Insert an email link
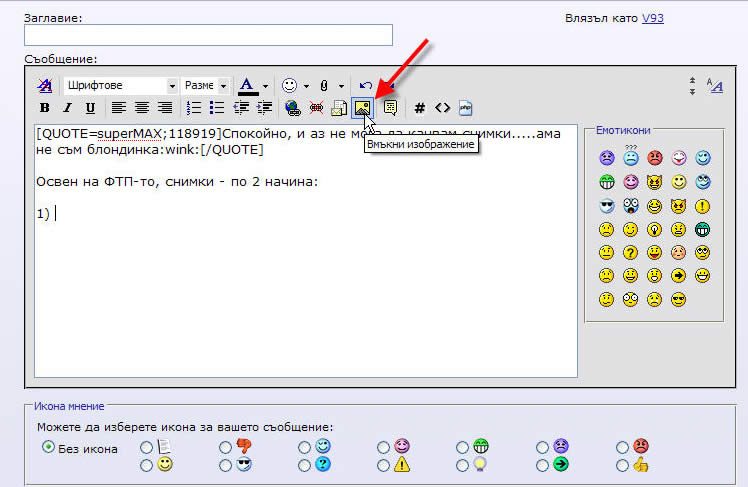The image size is (748, 487). (339, 108)
